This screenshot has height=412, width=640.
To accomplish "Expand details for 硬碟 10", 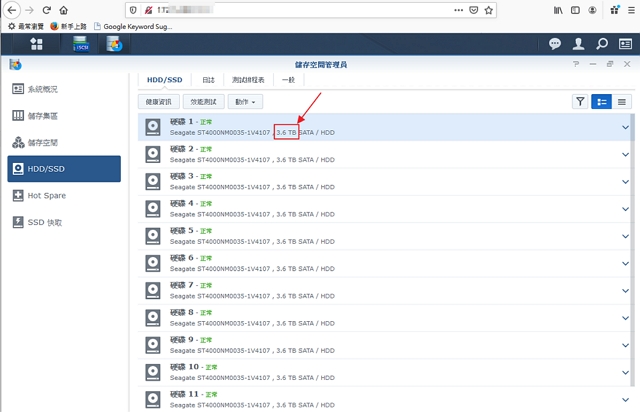I will pos(625,372).
